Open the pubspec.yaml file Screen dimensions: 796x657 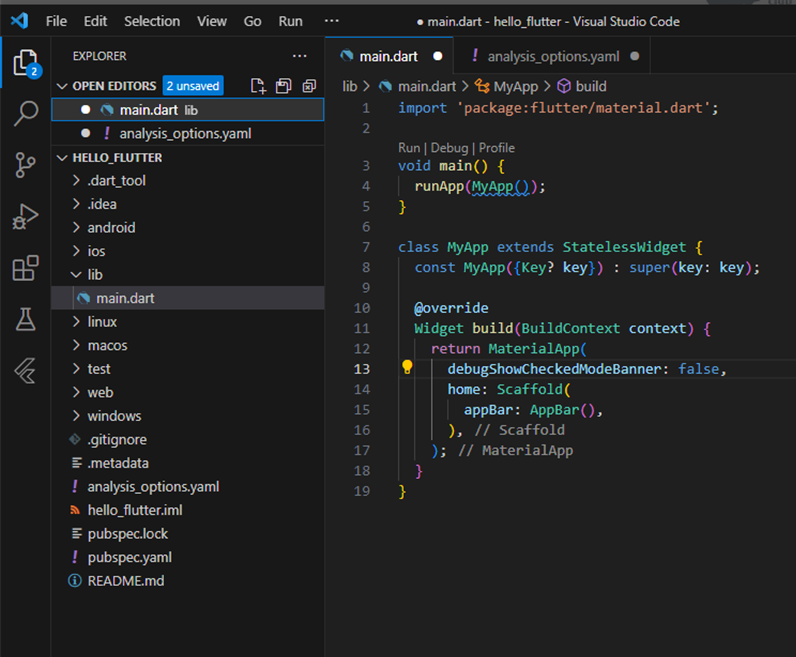pos(188,557)
